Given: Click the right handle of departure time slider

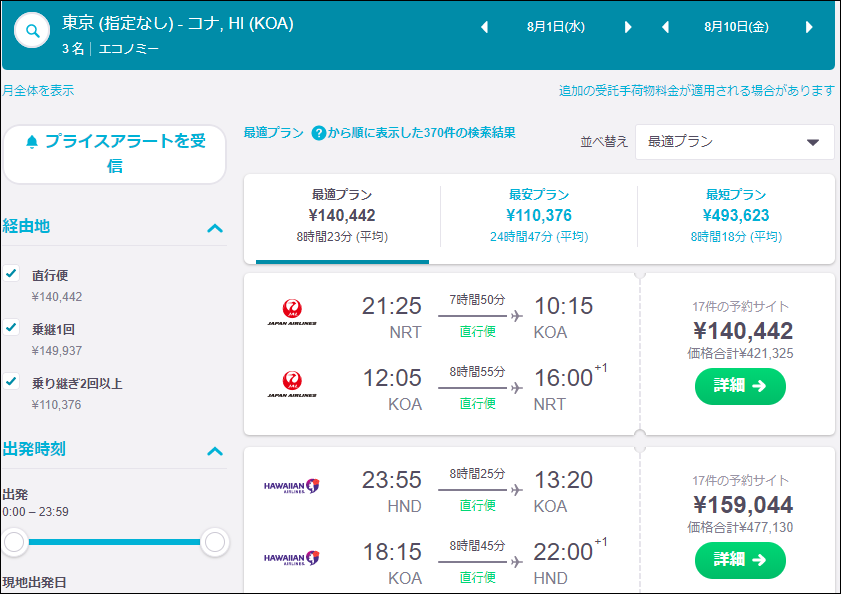Looking at the screenshot, I should (x=215, y=542).
